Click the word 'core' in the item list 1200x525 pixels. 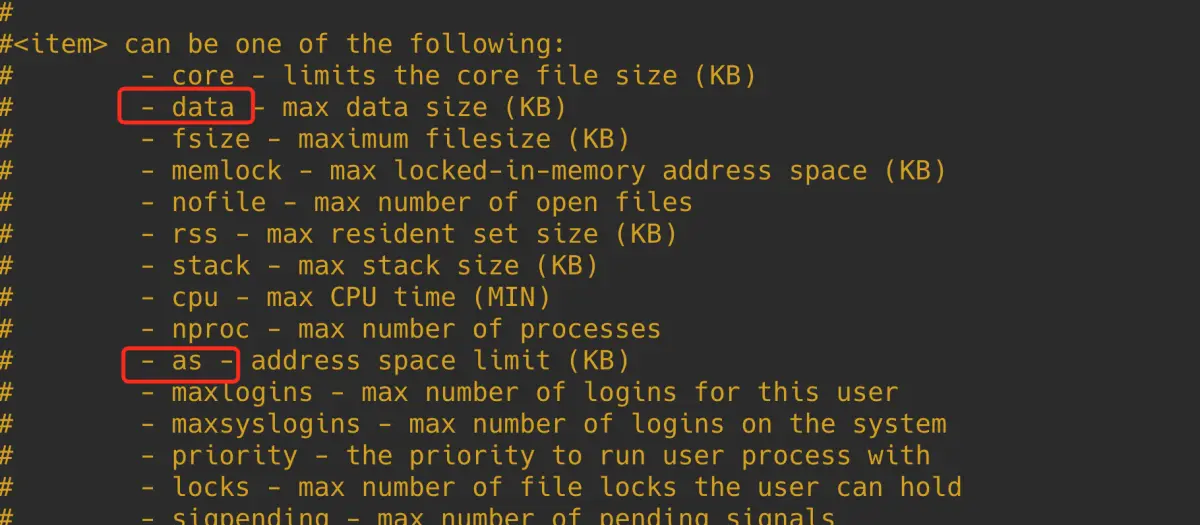[x=203, y=75]
